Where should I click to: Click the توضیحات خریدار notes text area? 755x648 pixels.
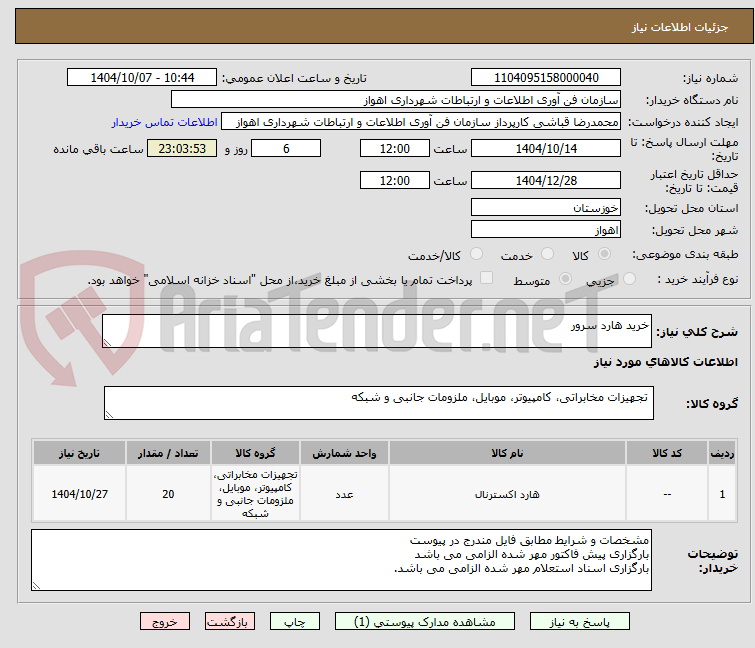(341, 560)
